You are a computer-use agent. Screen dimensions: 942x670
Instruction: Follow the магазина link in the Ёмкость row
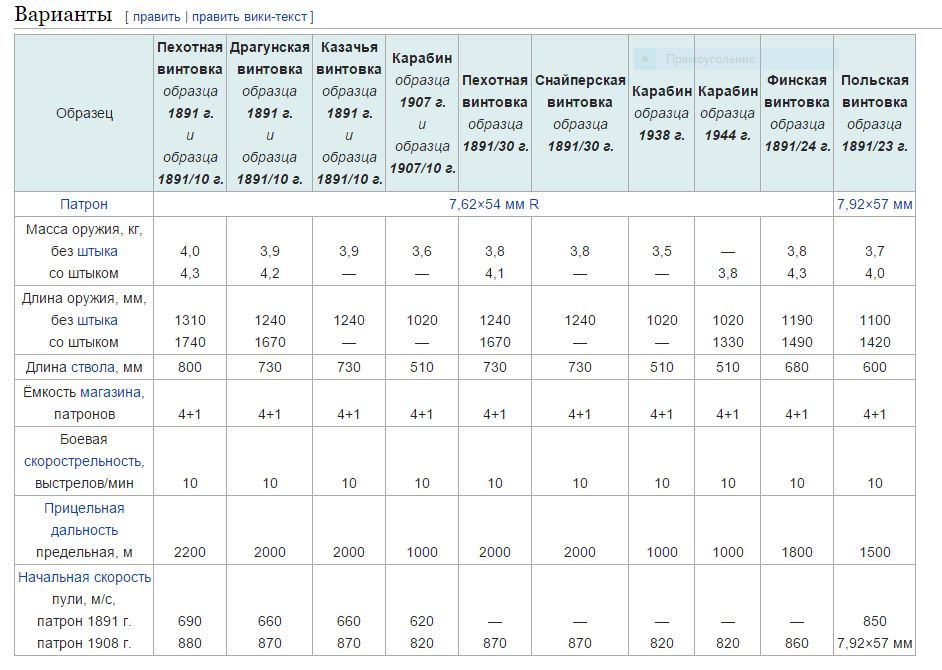pos(112,392)
